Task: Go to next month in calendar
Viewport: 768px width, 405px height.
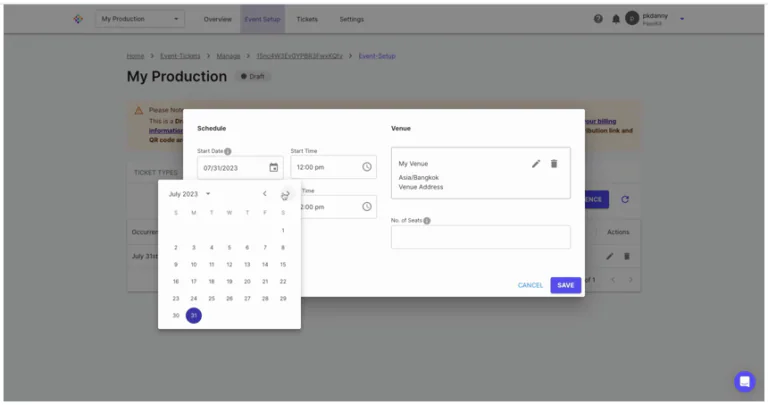Action: (x=286, y=194)
